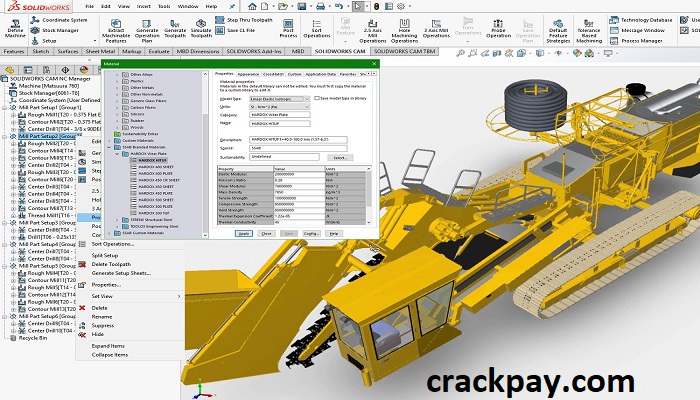Open the Set View submenu arrow
Image resolution: width=700 pixels, height=400 pixels.
tap(179, 296)
